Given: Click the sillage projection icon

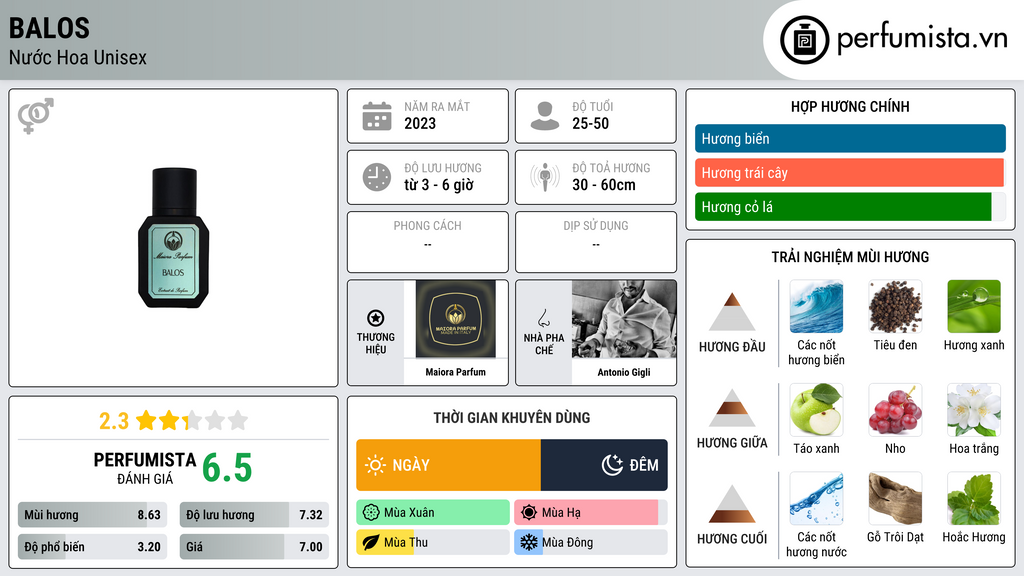Looking at the screenshot, I should pos(545,177).
